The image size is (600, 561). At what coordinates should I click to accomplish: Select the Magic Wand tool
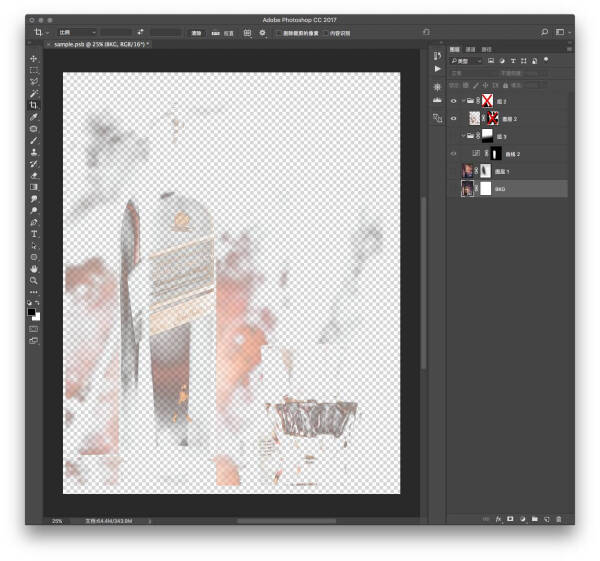point(34,93)
